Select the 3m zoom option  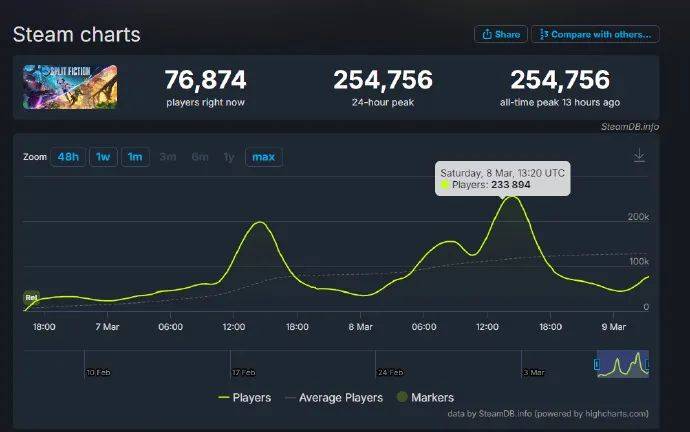(168, 157)
